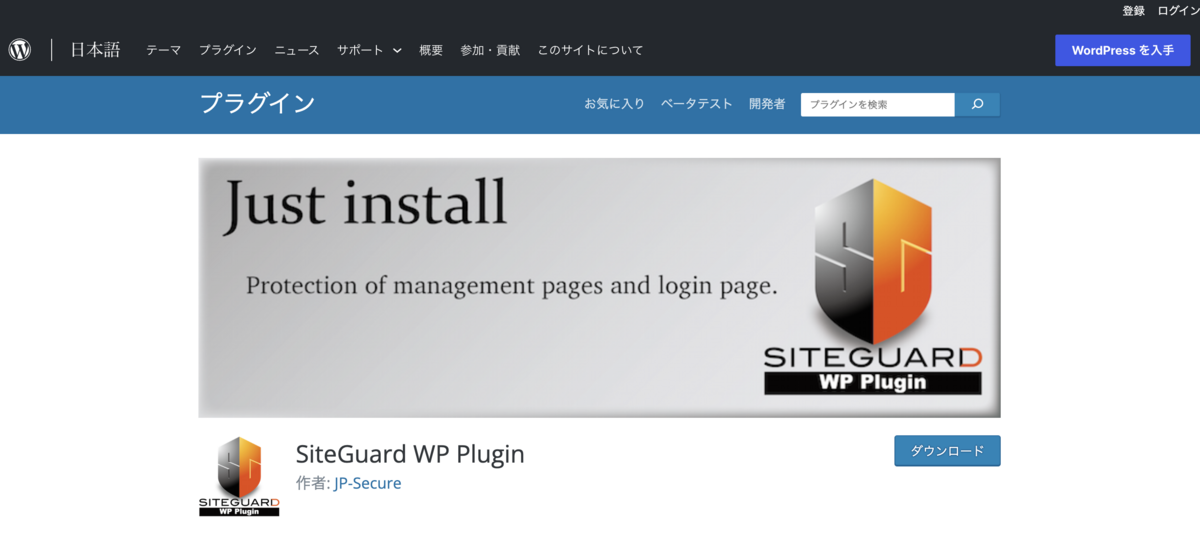
Task: Open the 開発者 link
Action: pyautogui.click(x=767, y=104)
